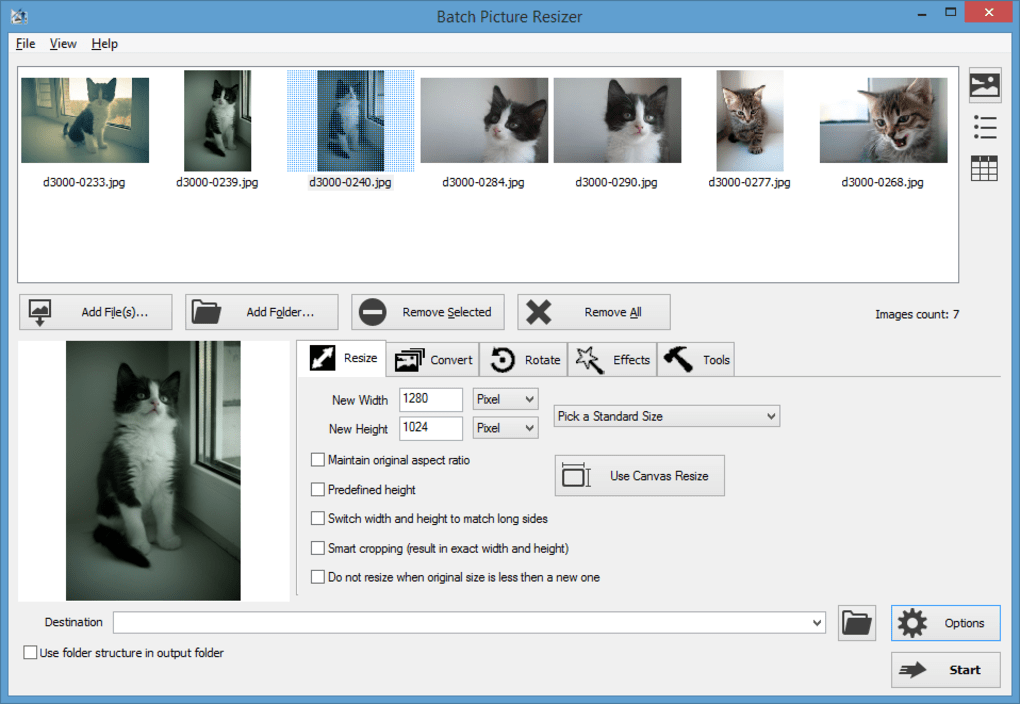1020x704 pixels.
Task: Check Use folder structure in output folder
Action: pyautogui.click(x=30, y=653)
